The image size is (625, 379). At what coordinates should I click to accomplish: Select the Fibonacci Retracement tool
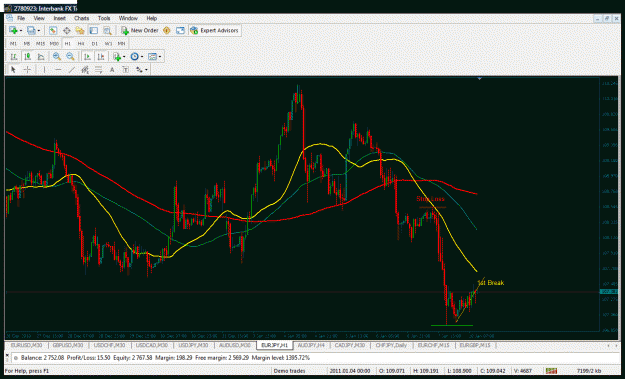98,70
